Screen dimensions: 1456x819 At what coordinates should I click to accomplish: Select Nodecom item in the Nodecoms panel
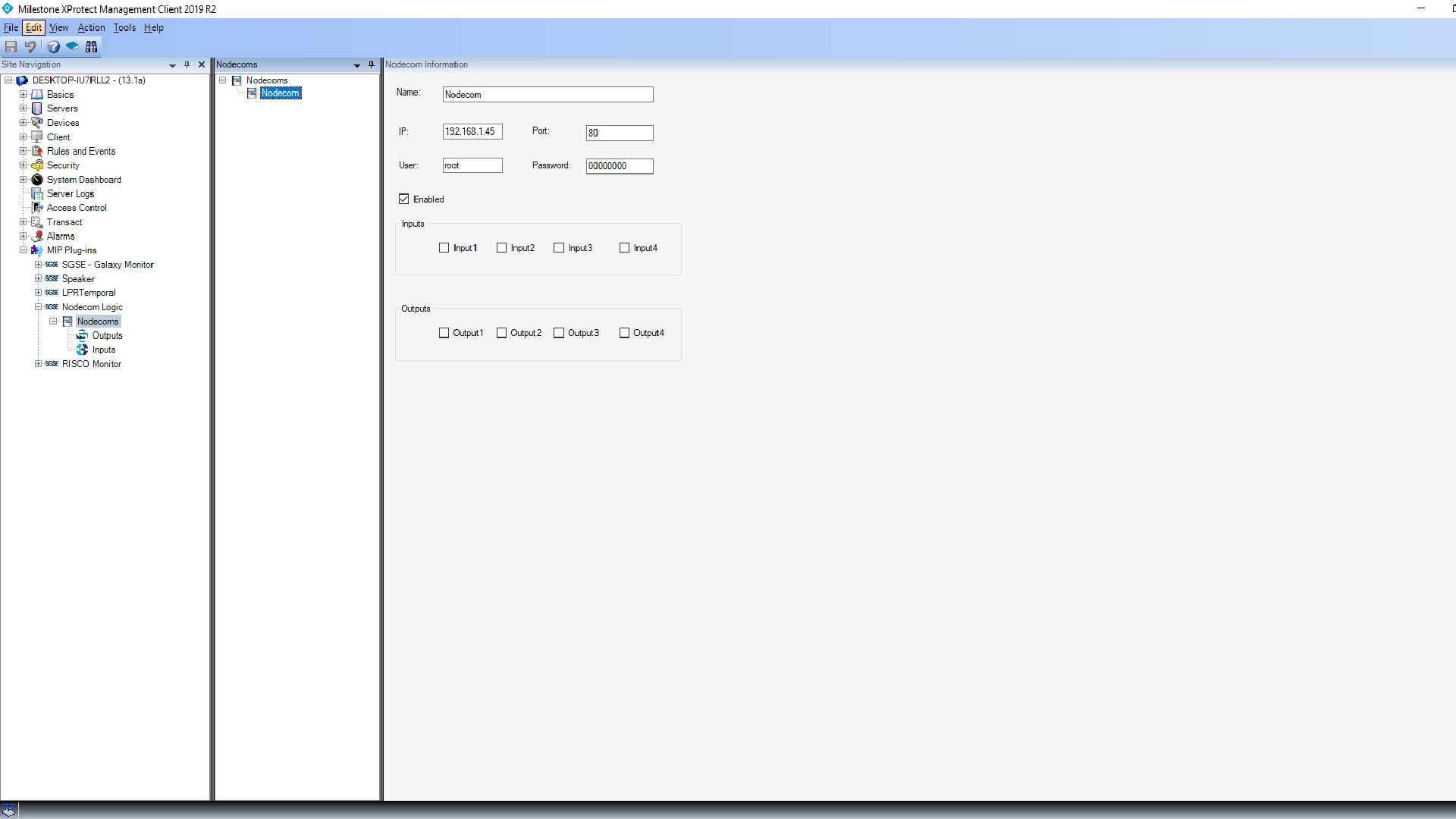[x=281, y=93]
